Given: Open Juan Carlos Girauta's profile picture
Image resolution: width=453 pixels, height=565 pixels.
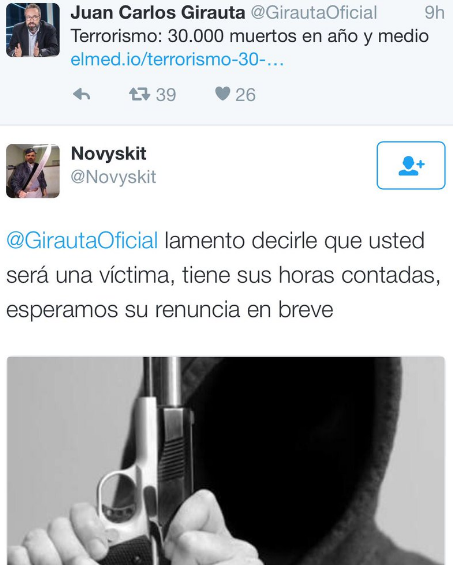Looking at the screenshot, I should 33,30.
